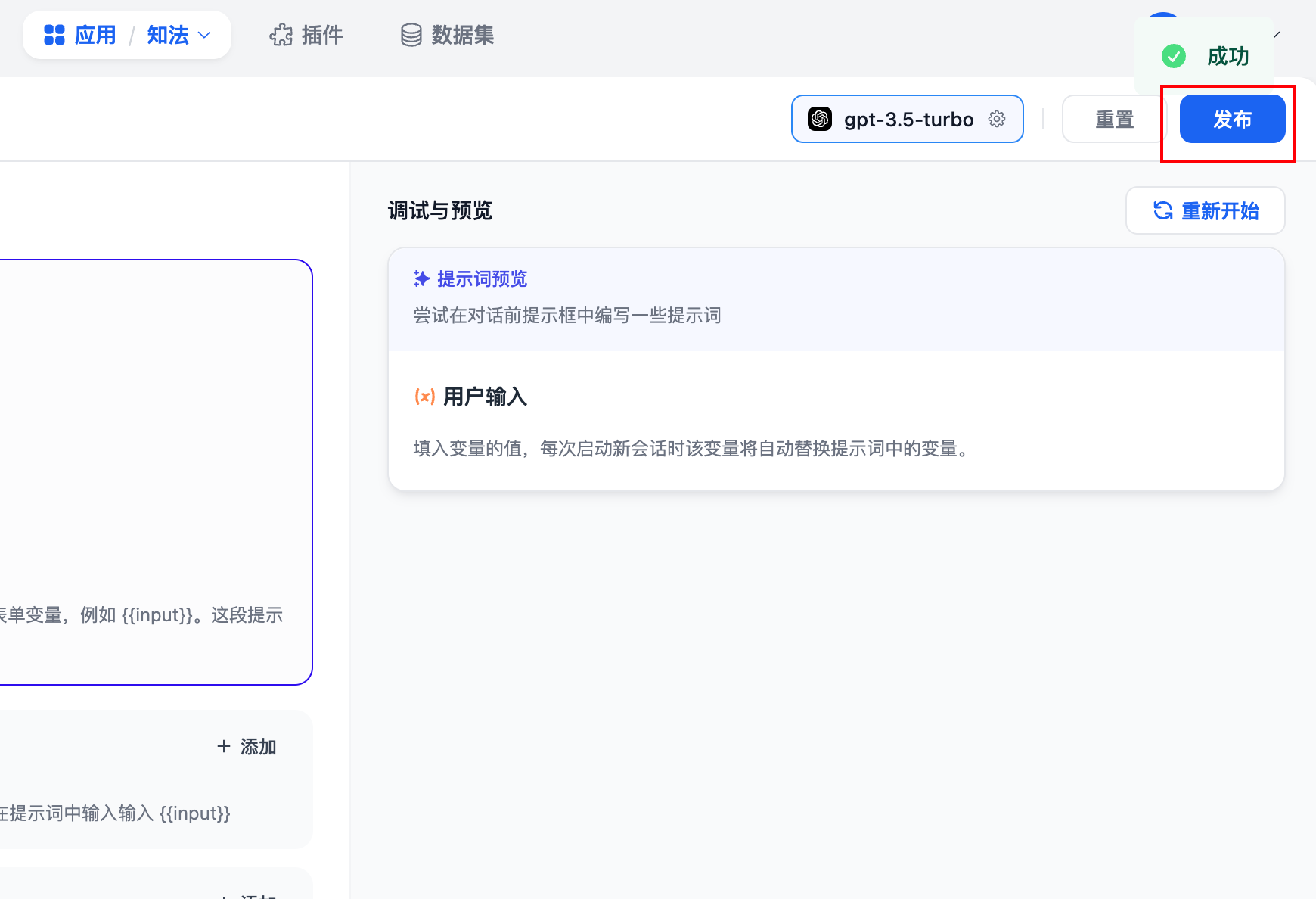Select the 插件 puzzle icon

pos(281,34)
